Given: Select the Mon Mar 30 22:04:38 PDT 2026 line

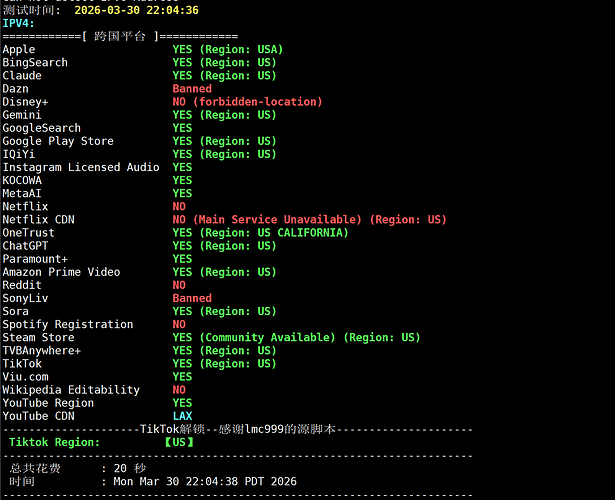Looking at the screenshot, I should 205,482.
